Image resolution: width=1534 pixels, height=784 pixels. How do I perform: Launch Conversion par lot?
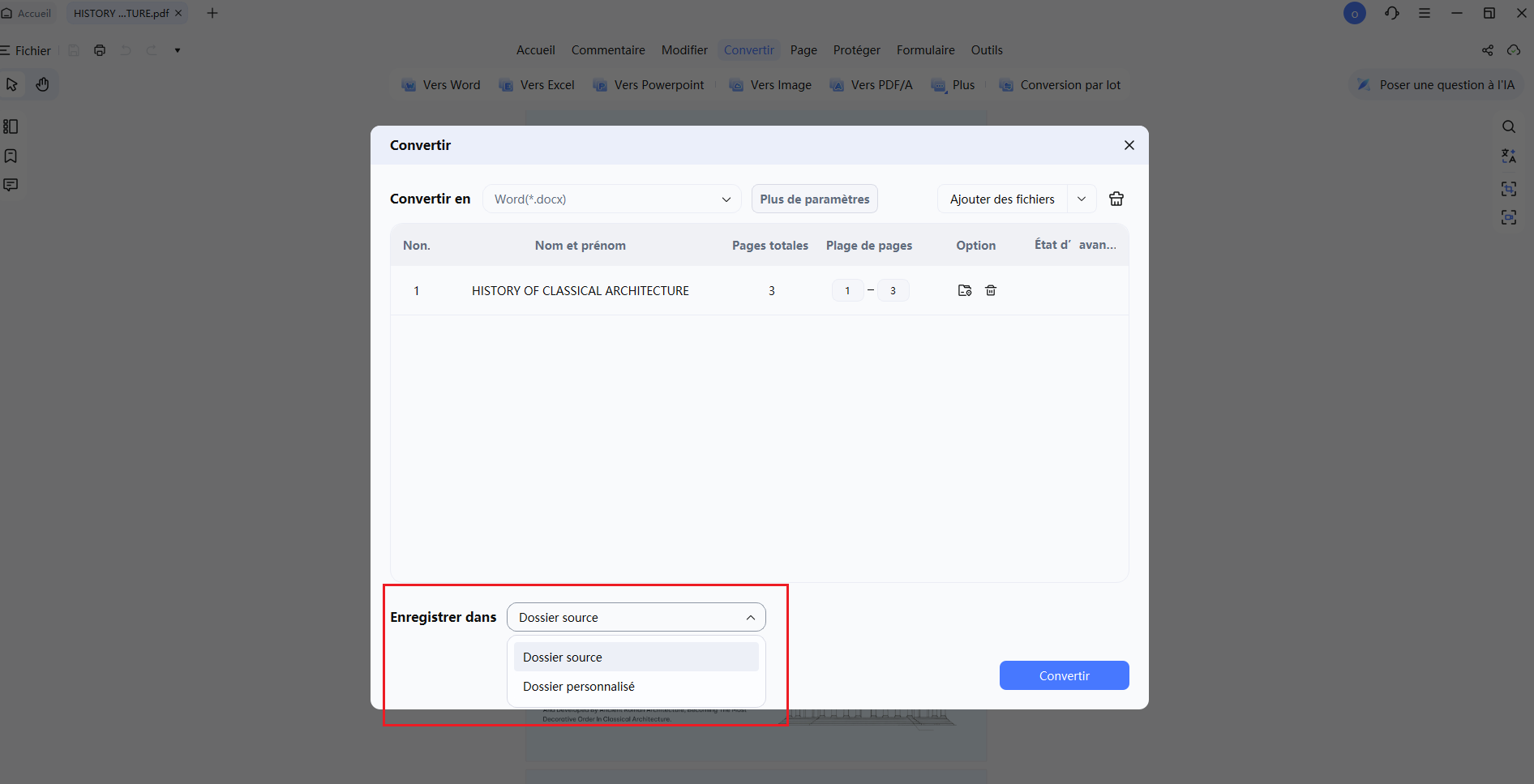pos(1061,85)
